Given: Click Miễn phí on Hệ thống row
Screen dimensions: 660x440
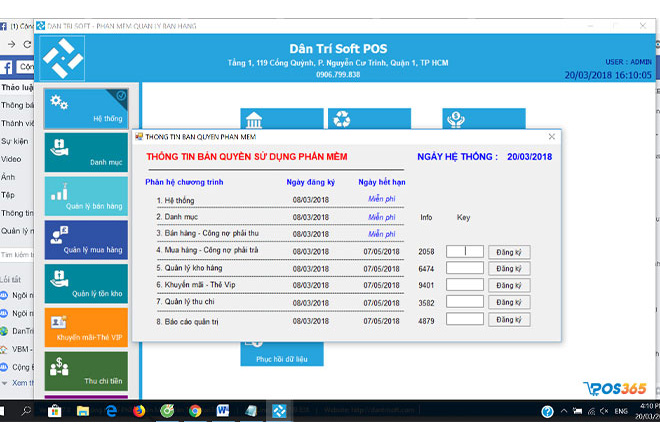Looking at the screenshot, I should (382, 199).
